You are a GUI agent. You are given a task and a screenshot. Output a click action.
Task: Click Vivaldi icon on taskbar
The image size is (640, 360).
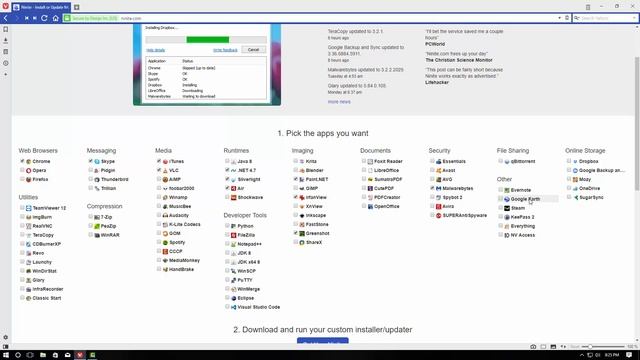(80, 355)
